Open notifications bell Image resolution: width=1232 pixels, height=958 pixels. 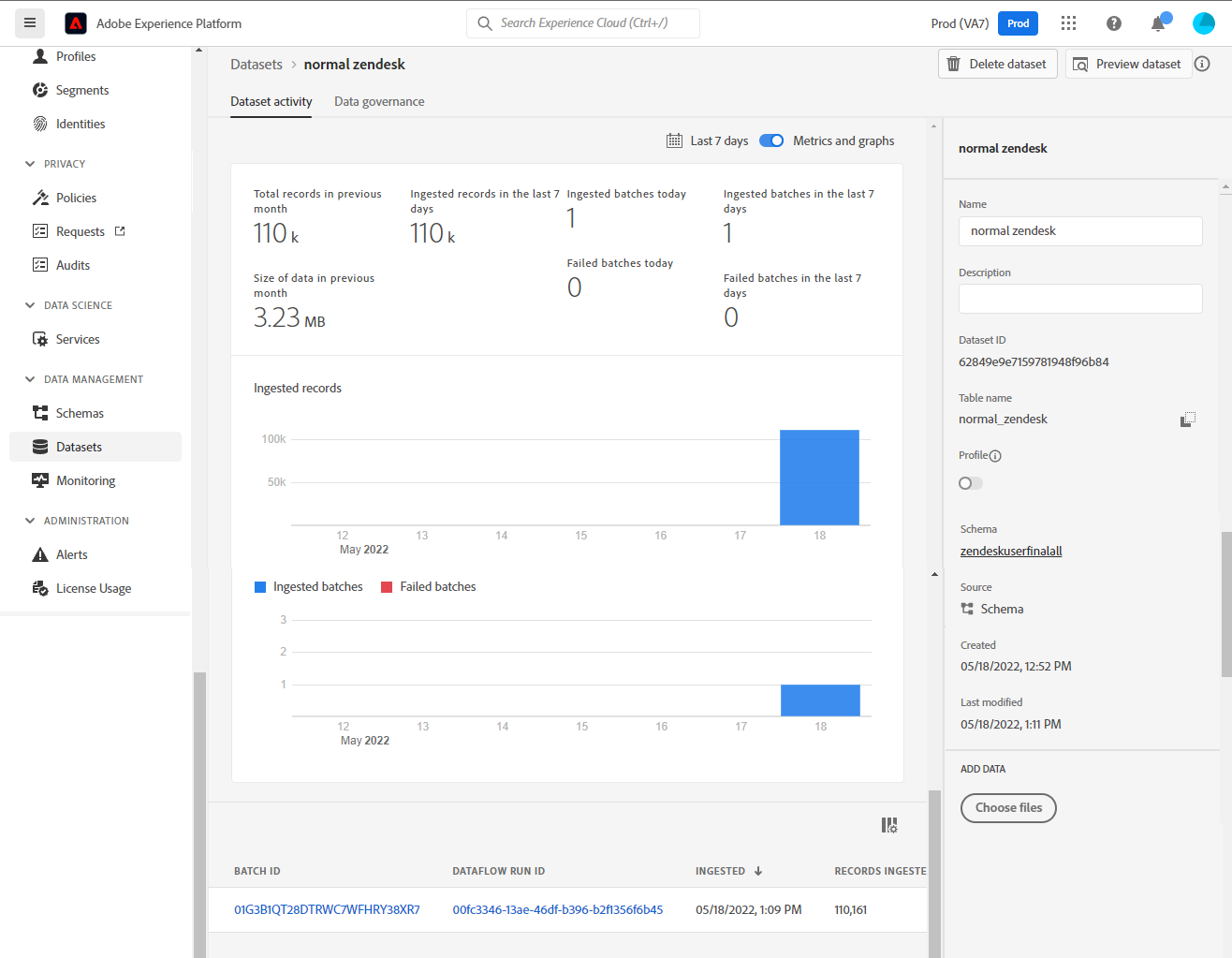tap(1159, 23)
